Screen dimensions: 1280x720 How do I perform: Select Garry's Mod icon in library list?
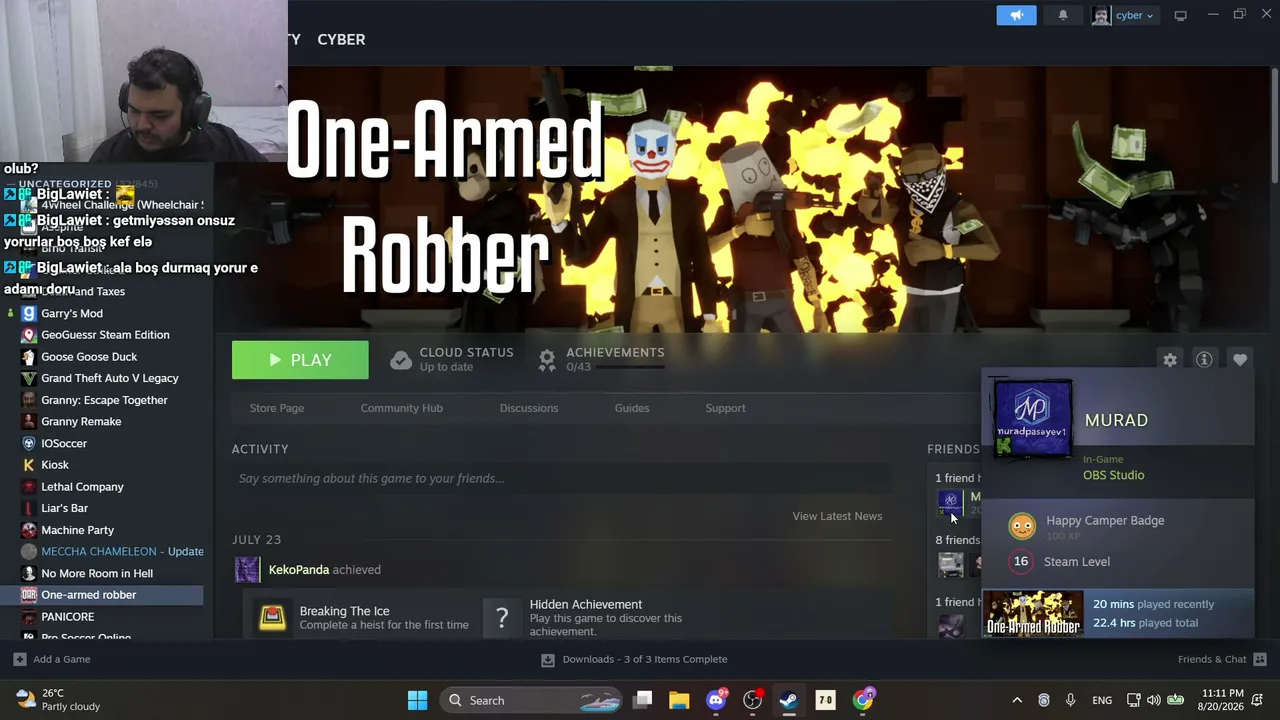tap(29, 313)
